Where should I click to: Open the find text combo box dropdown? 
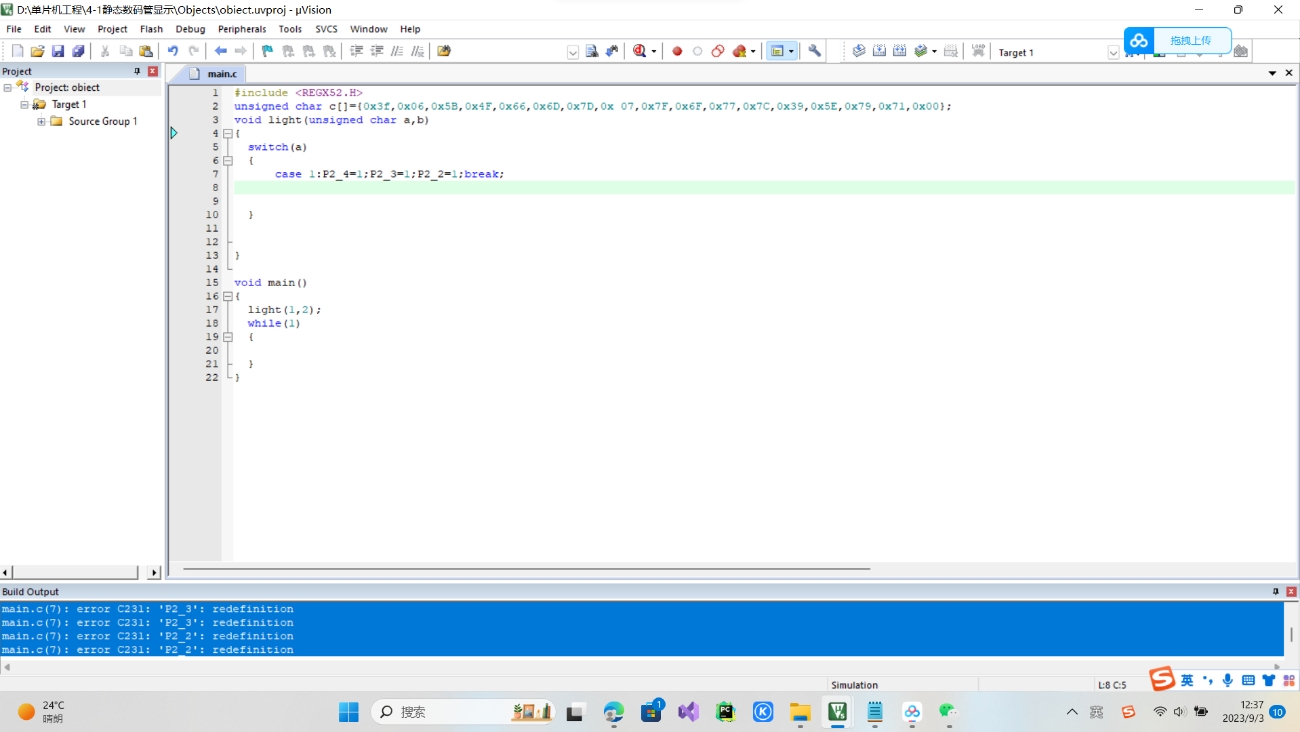coord(573,52)
